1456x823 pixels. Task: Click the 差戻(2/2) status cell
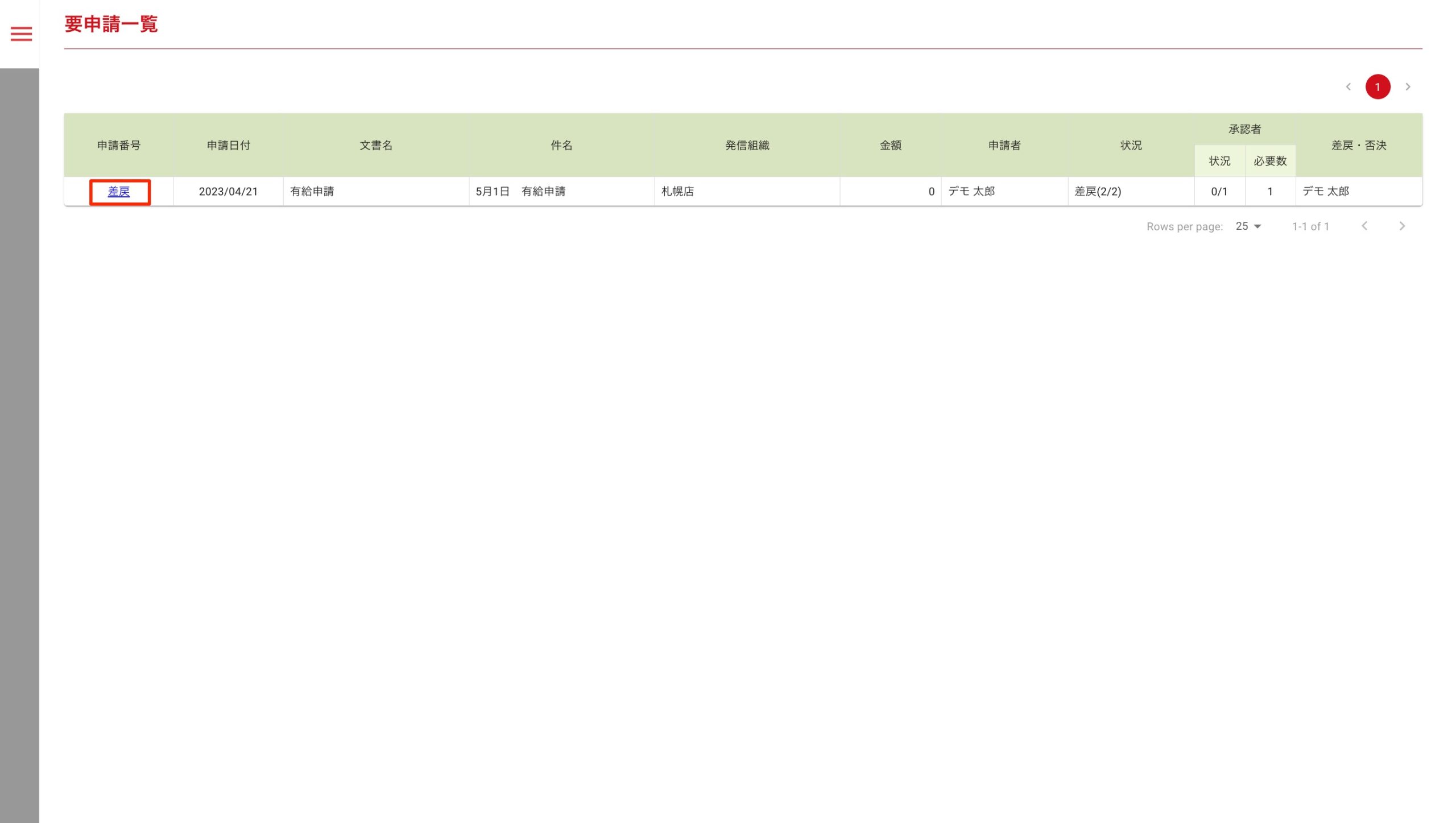(1098, 192)
